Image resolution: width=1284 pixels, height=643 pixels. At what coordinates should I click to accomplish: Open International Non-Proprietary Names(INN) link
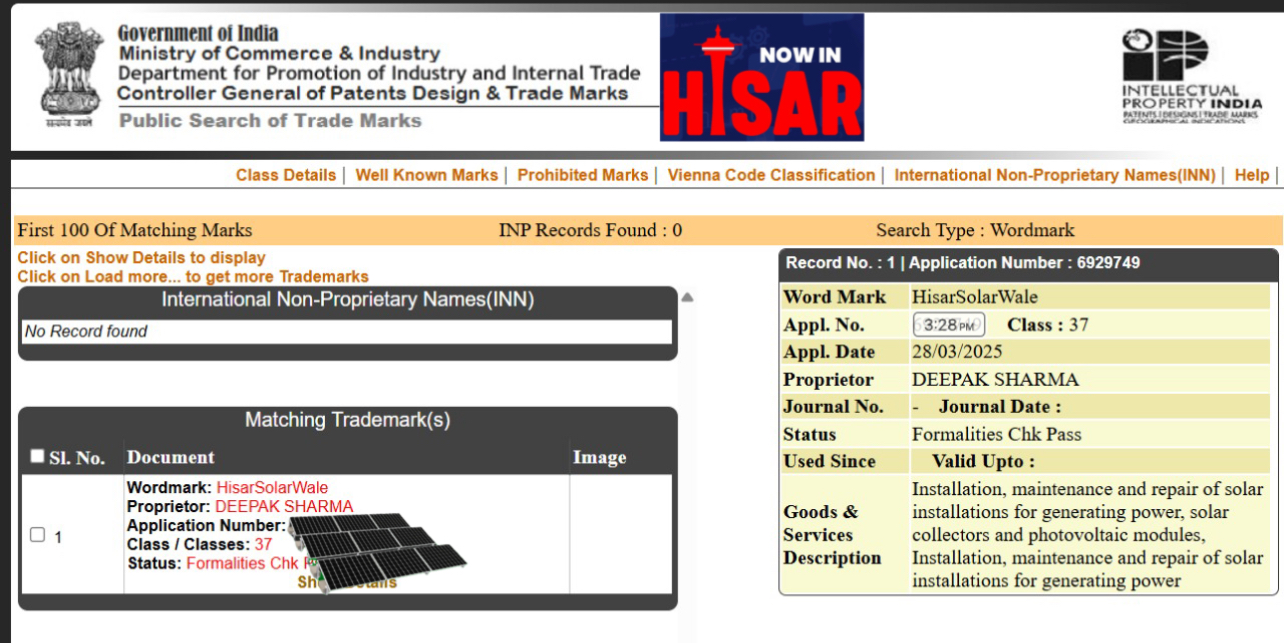[1055, 175]
